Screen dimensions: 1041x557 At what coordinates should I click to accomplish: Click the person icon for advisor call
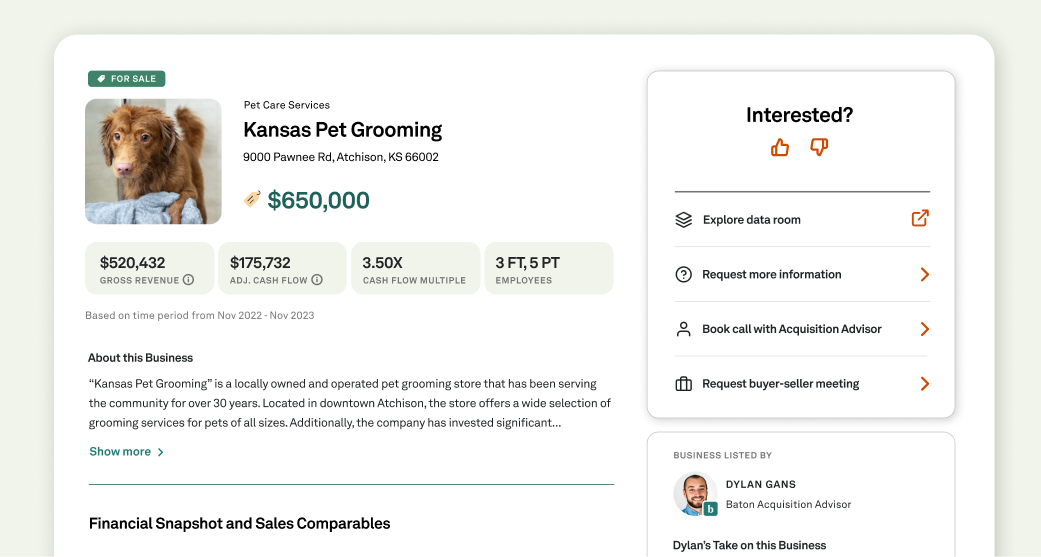[x=684, y=329]
